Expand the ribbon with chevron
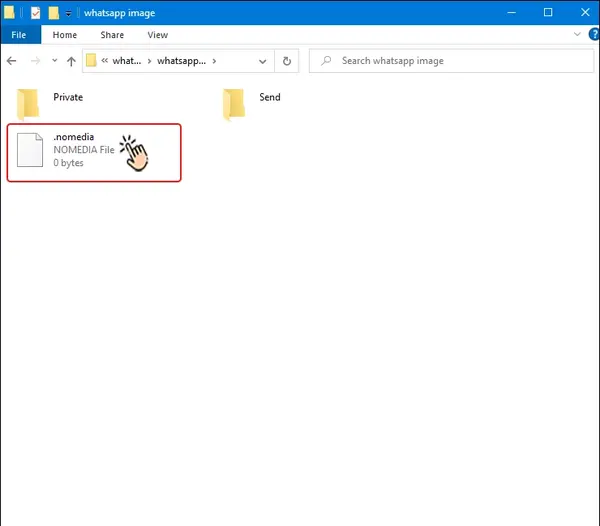 pos(577,34)
